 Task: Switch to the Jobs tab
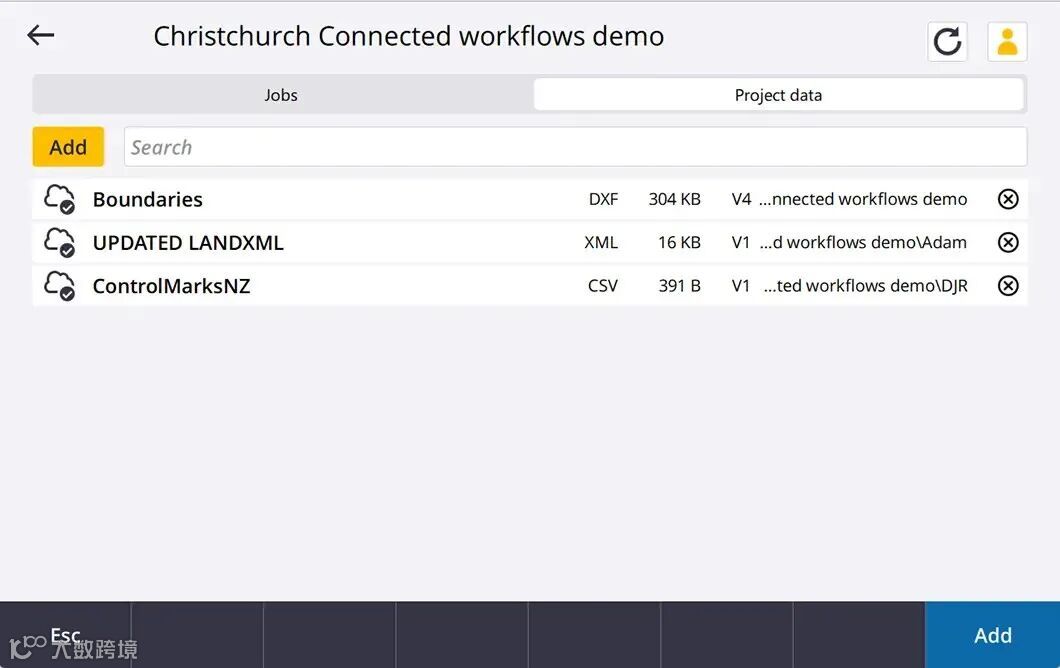pos(281,95)
